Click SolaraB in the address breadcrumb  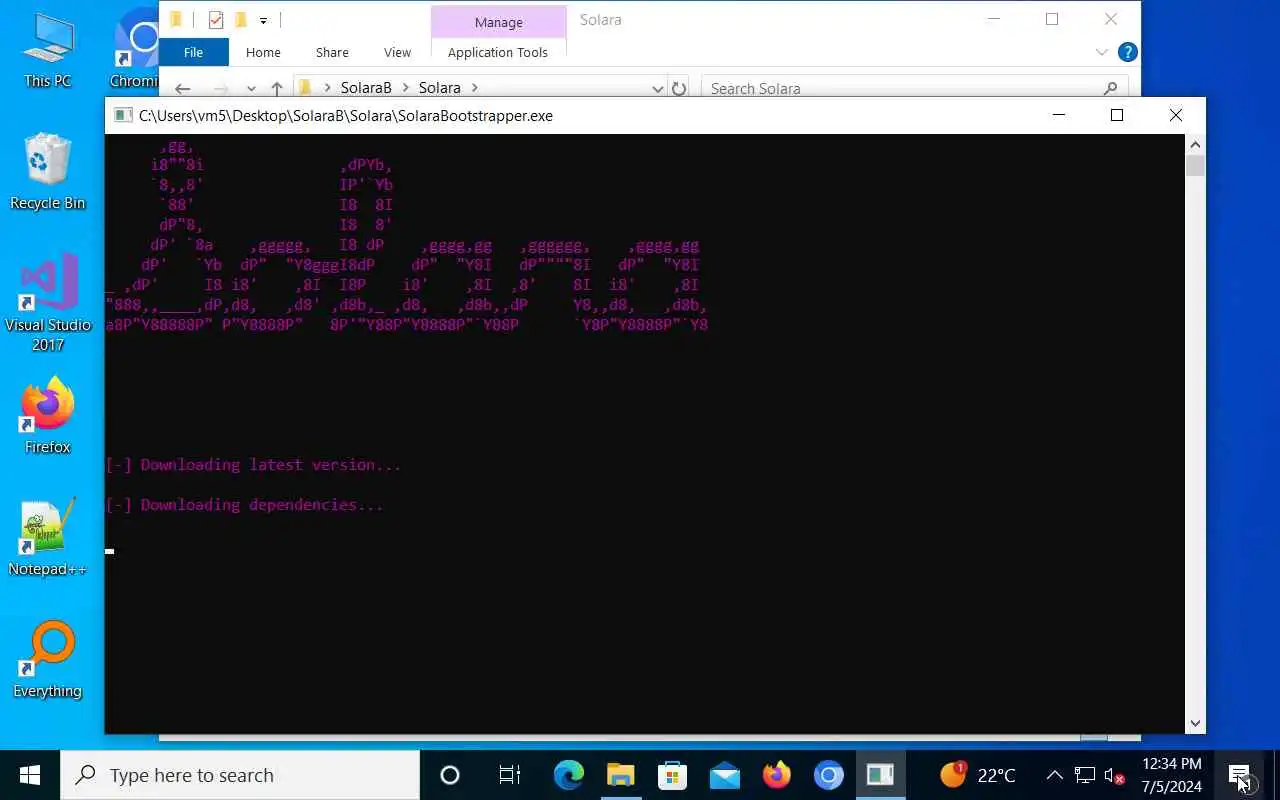point(366,88)
